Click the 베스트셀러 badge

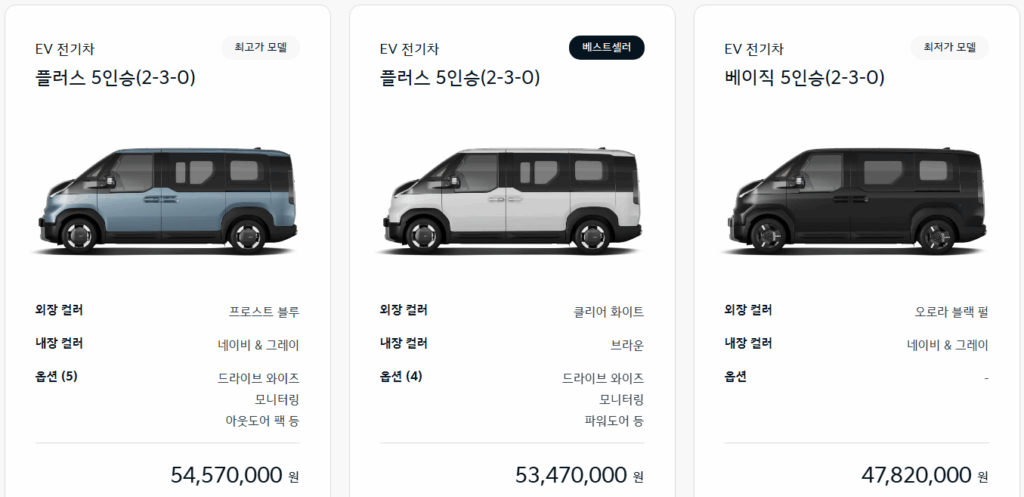click(606, 47)
